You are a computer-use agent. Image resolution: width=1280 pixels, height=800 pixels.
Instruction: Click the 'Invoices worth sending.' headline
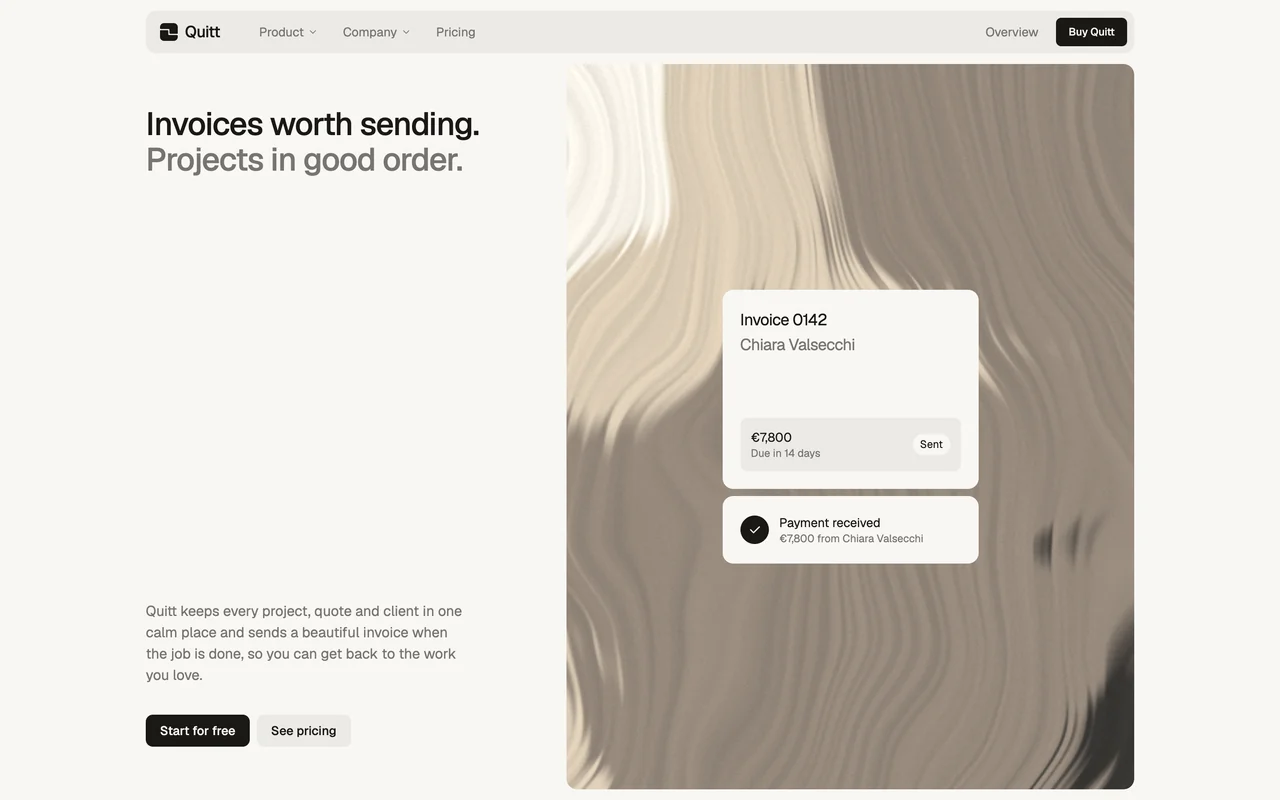pyautogui.click(x=313, y=124)
